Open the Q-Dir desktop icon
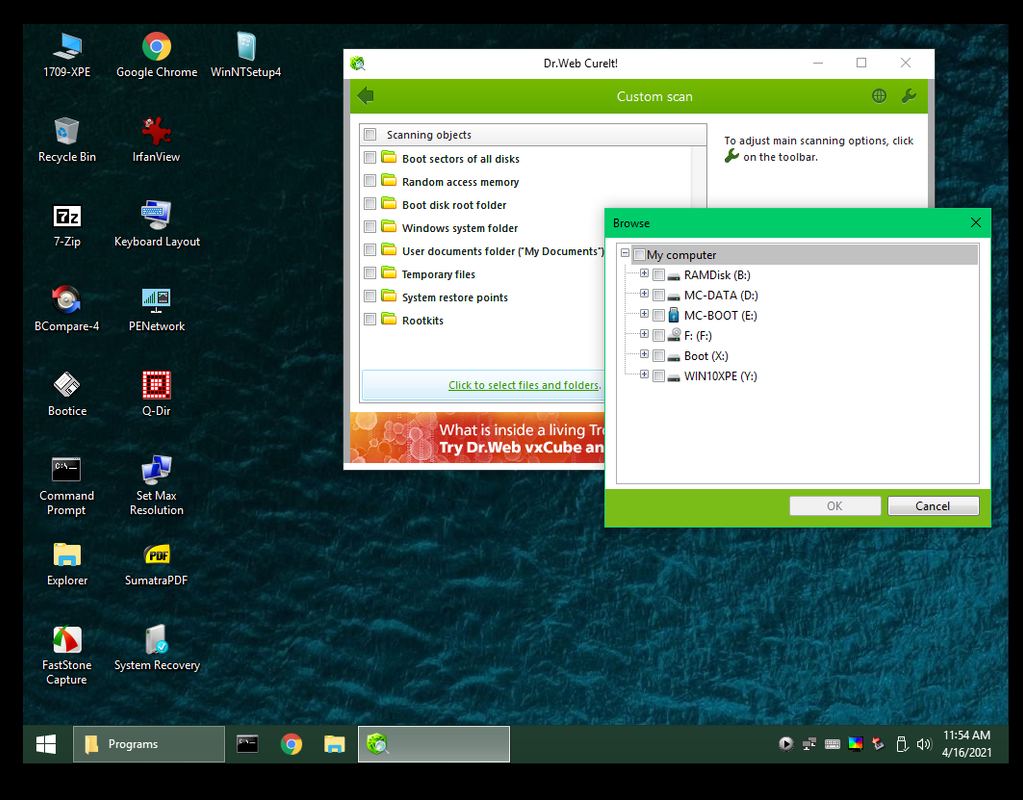The width and height of the screenshot is (1023, 800). tap(157, 394)
